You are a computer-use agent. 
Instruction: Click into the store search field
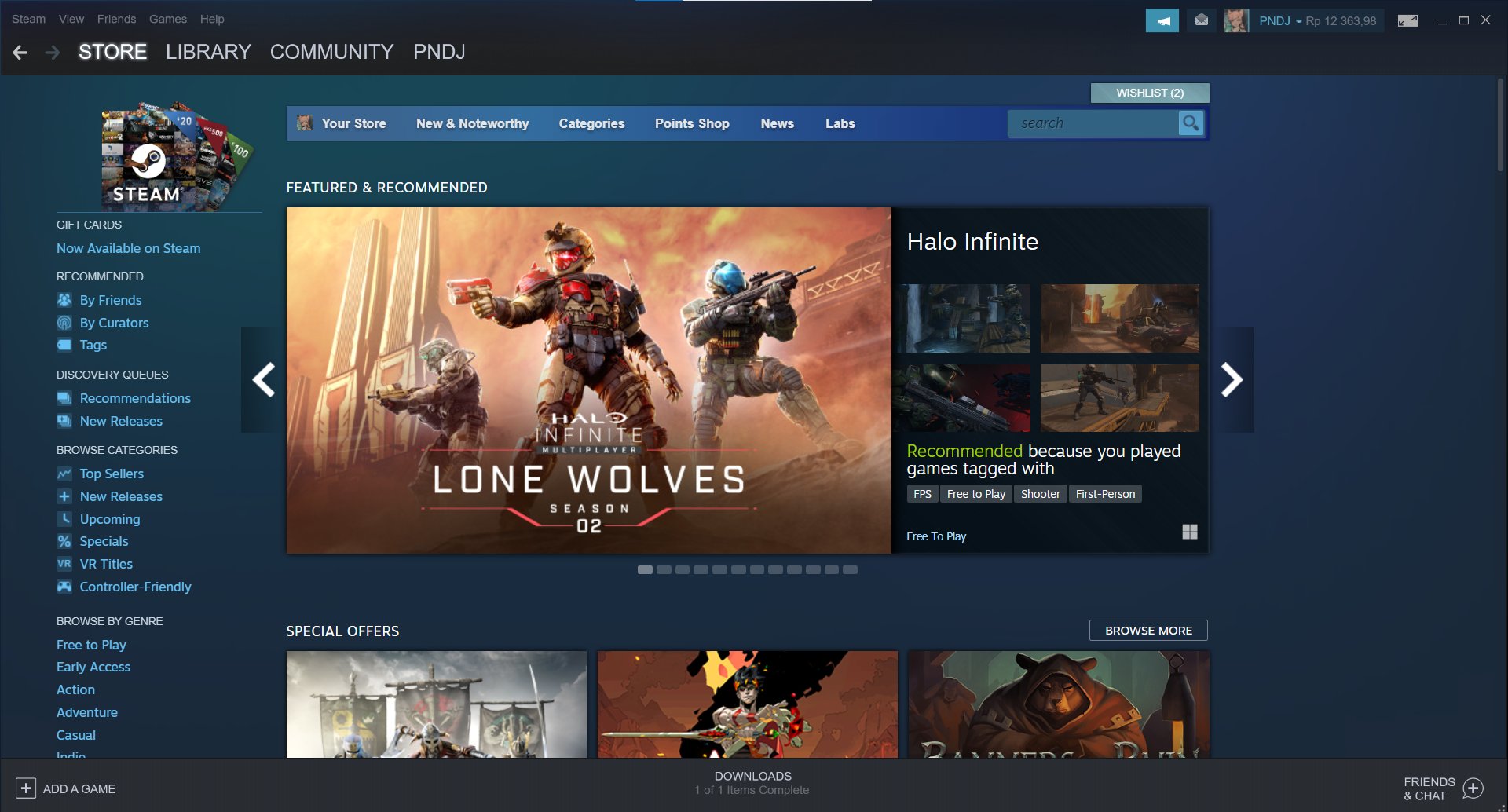click(x=1093, y=123)
